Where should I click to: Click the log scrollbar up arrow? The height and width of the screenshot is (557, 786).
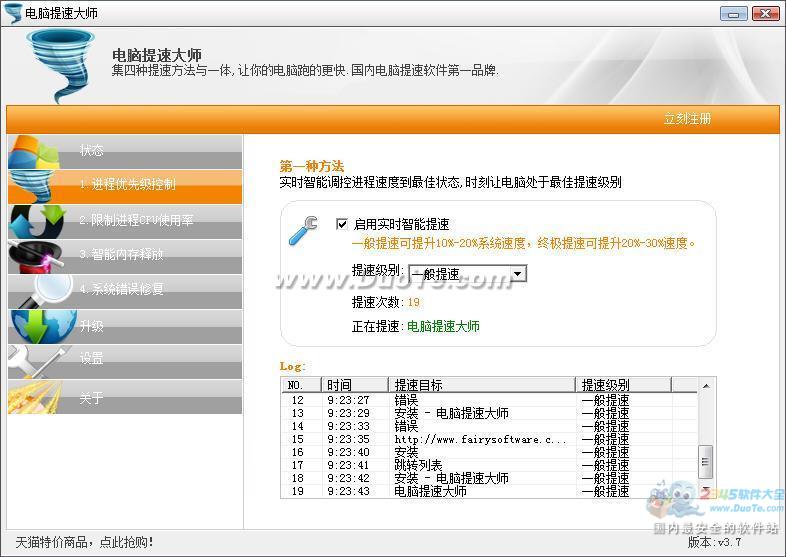click(706, 386)
